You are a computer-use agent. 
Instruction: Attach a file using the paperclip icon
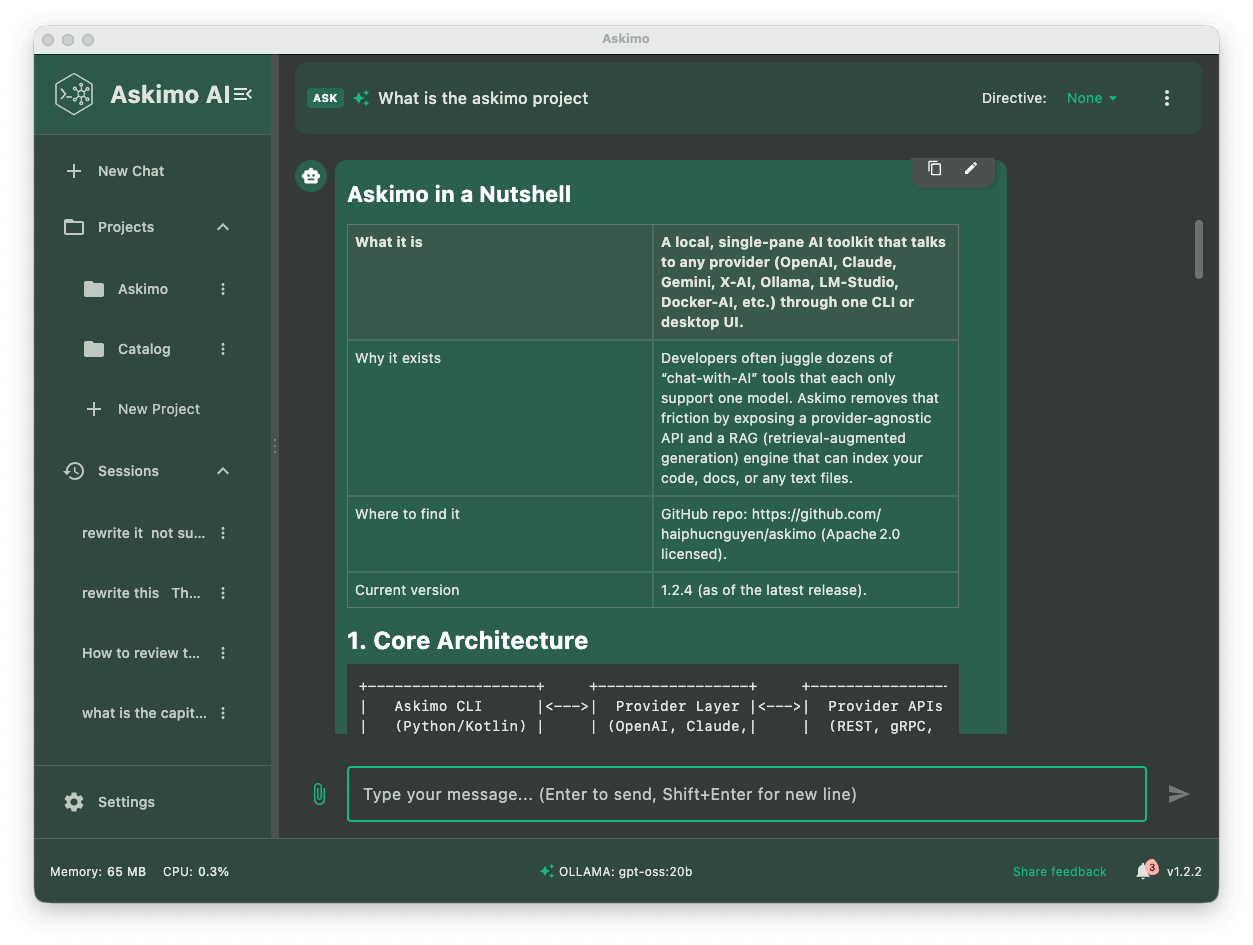[x=319, y=794]
